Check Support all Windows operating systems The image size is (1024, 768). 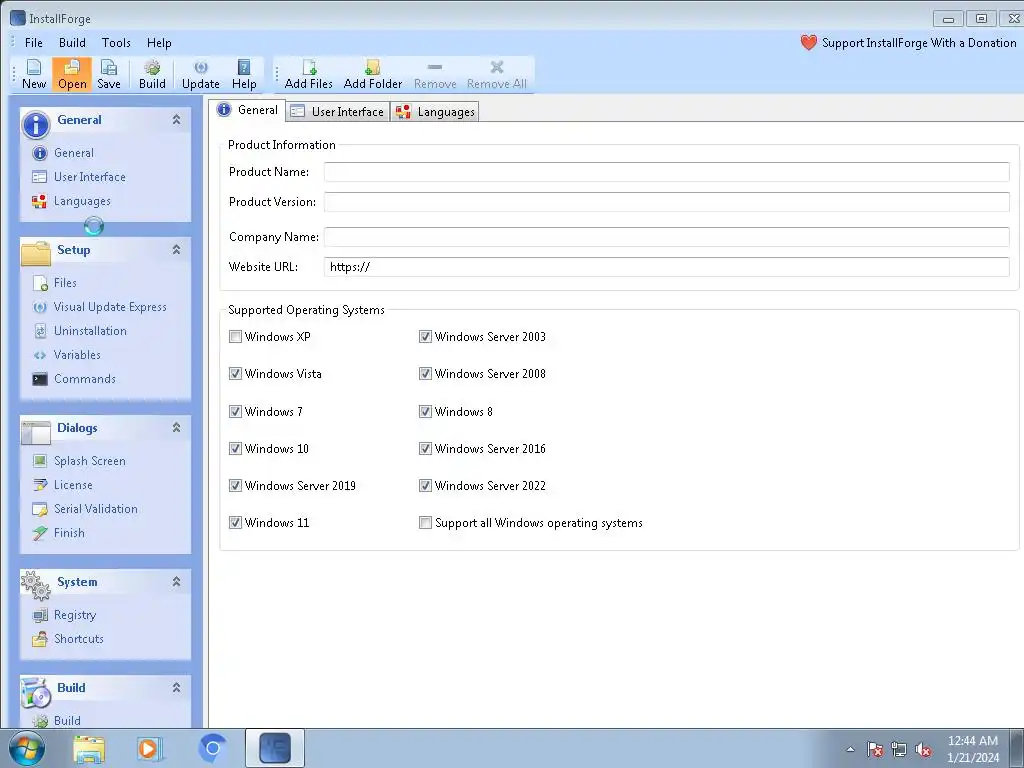point(425,523)
